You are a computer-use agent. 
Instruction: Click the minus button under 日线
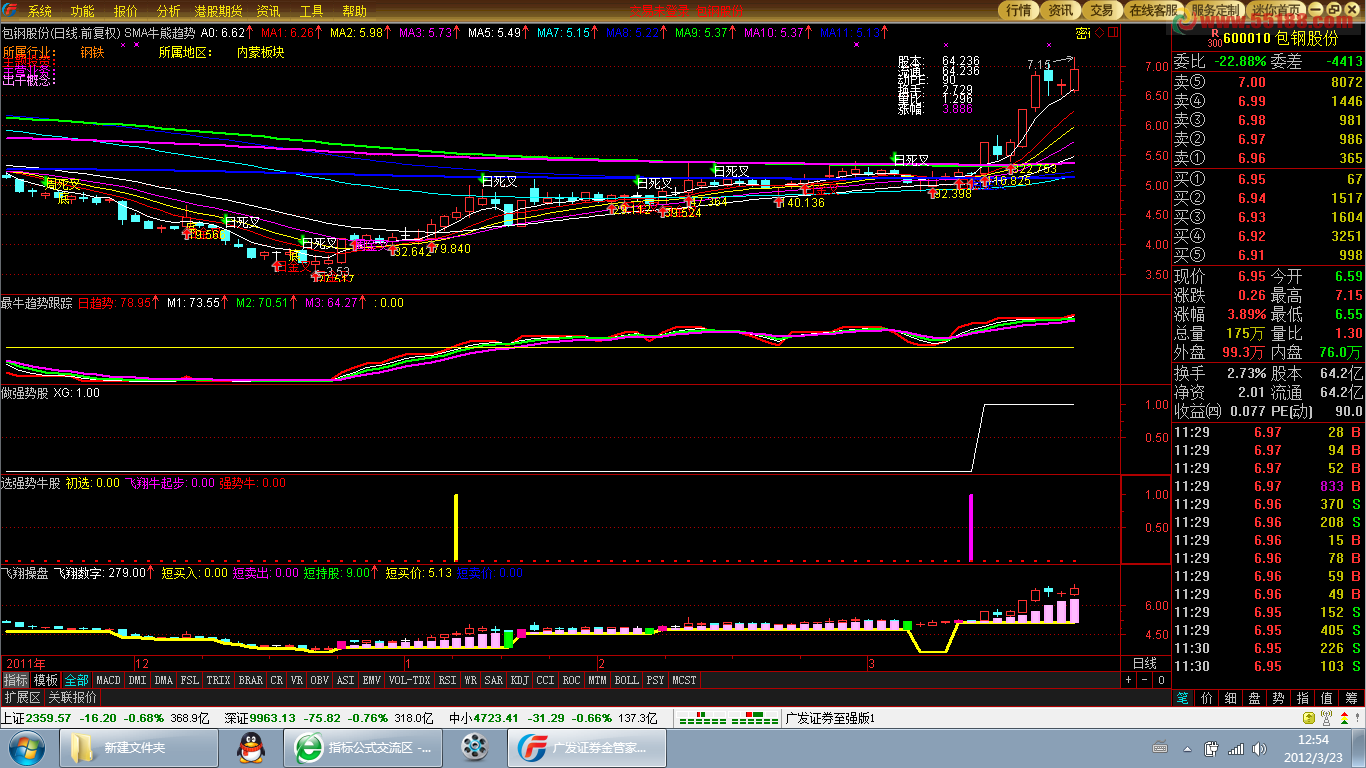click(x=1145, y=680)
